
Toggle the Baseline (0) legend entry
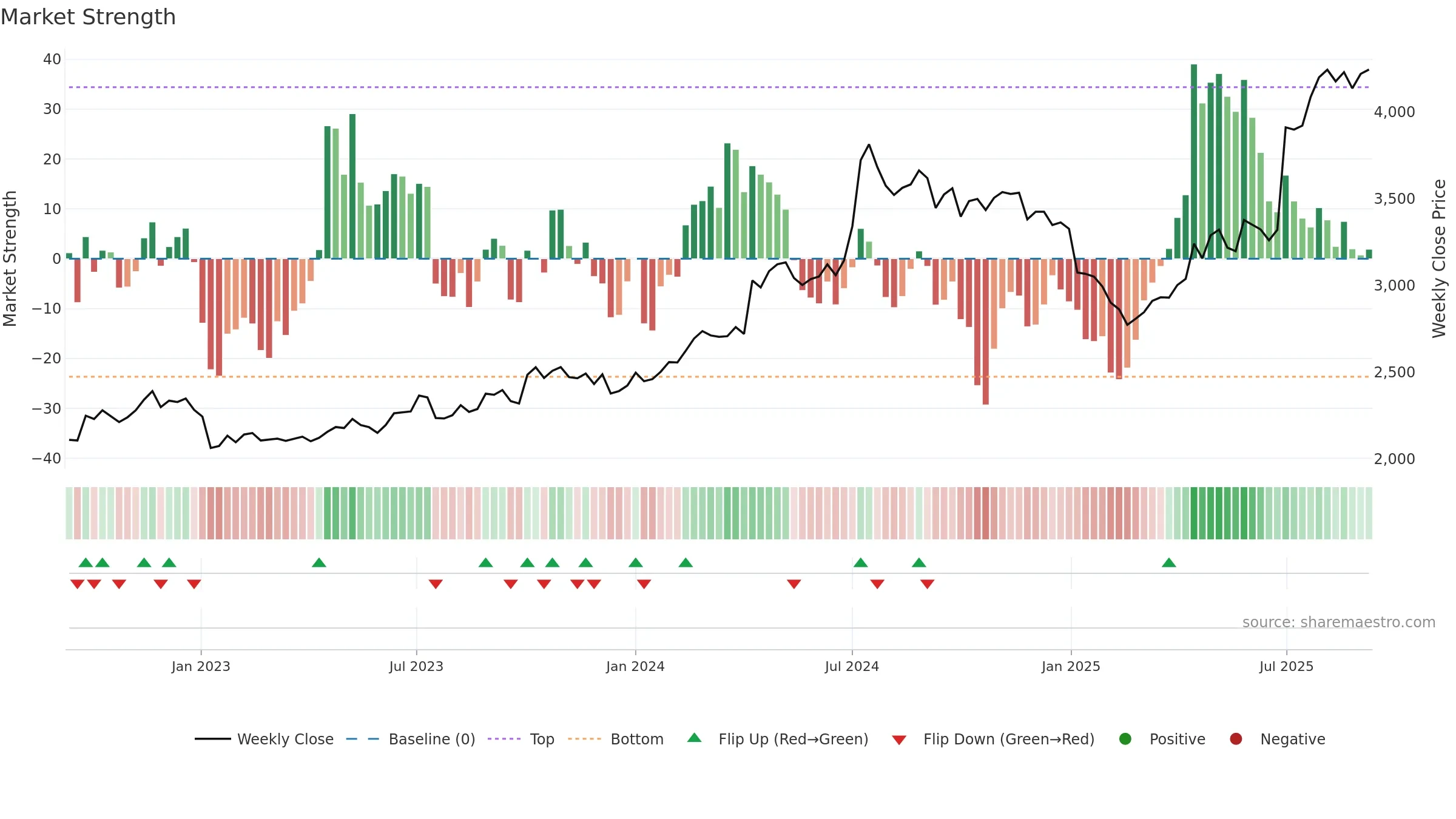click(410, 739)
